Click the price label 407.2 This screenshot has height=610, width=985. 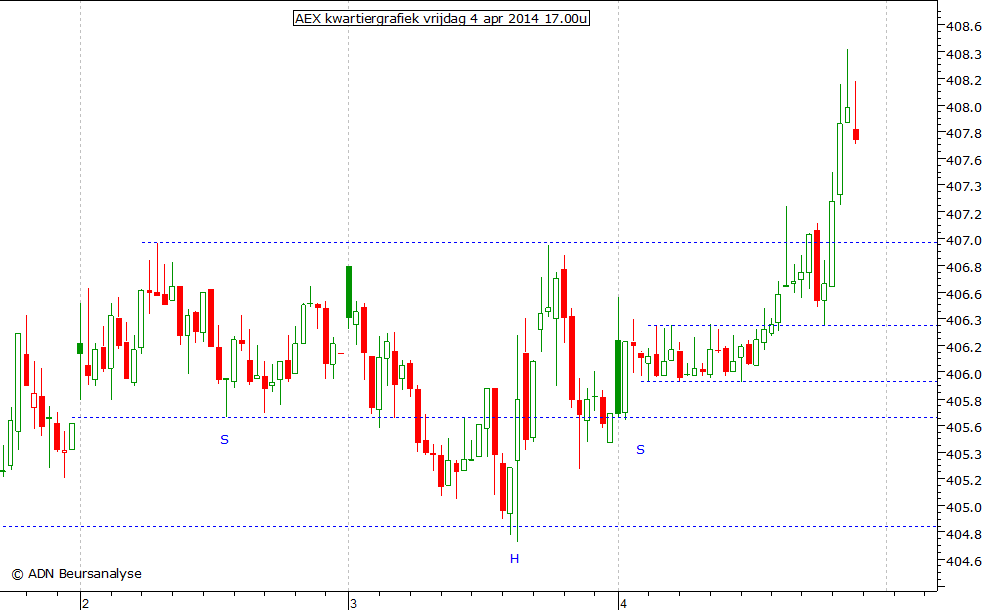pos(964,215)
